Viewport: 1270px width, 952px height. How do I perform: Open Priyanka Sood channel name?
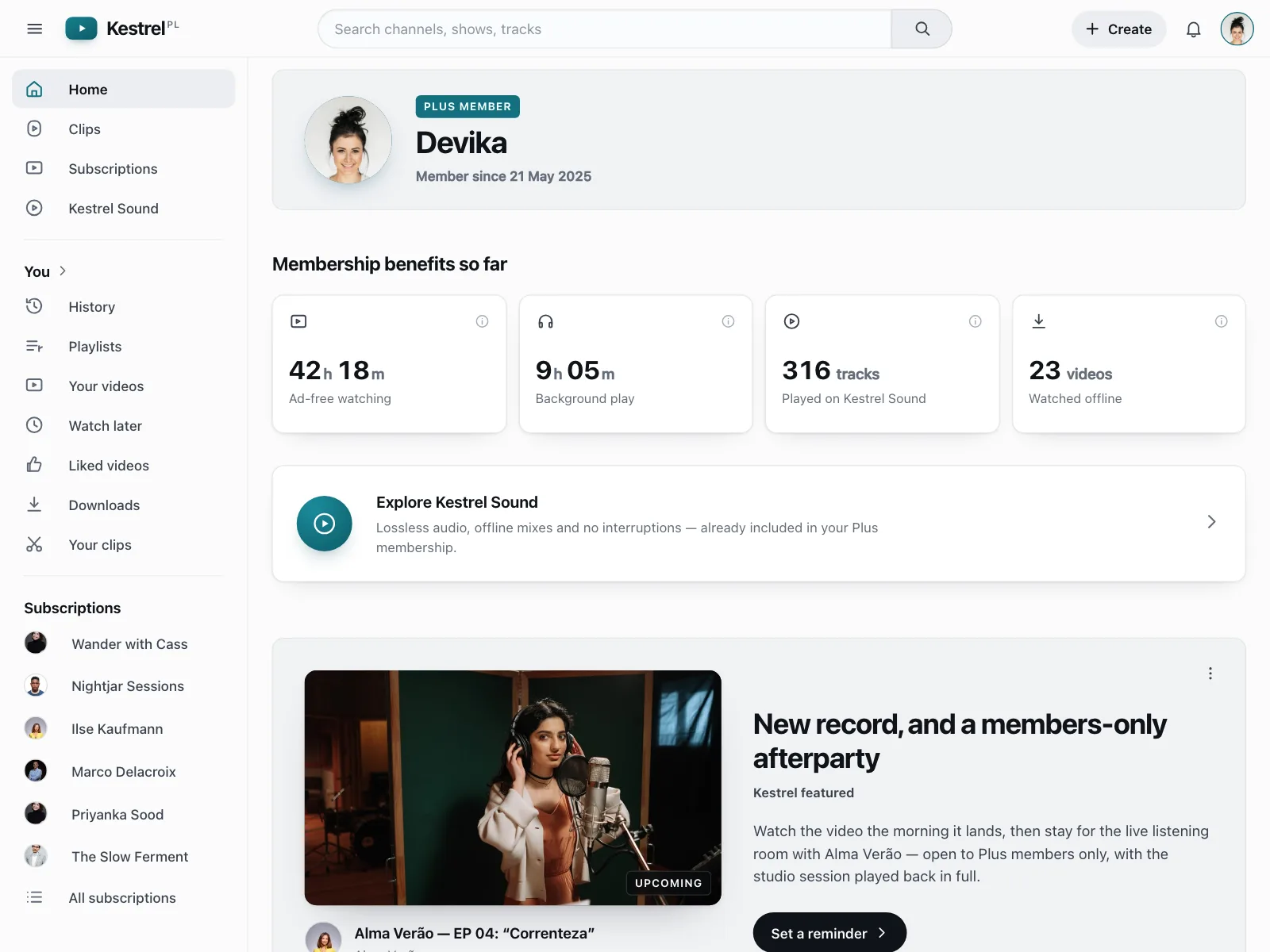(x=117, y=814)
